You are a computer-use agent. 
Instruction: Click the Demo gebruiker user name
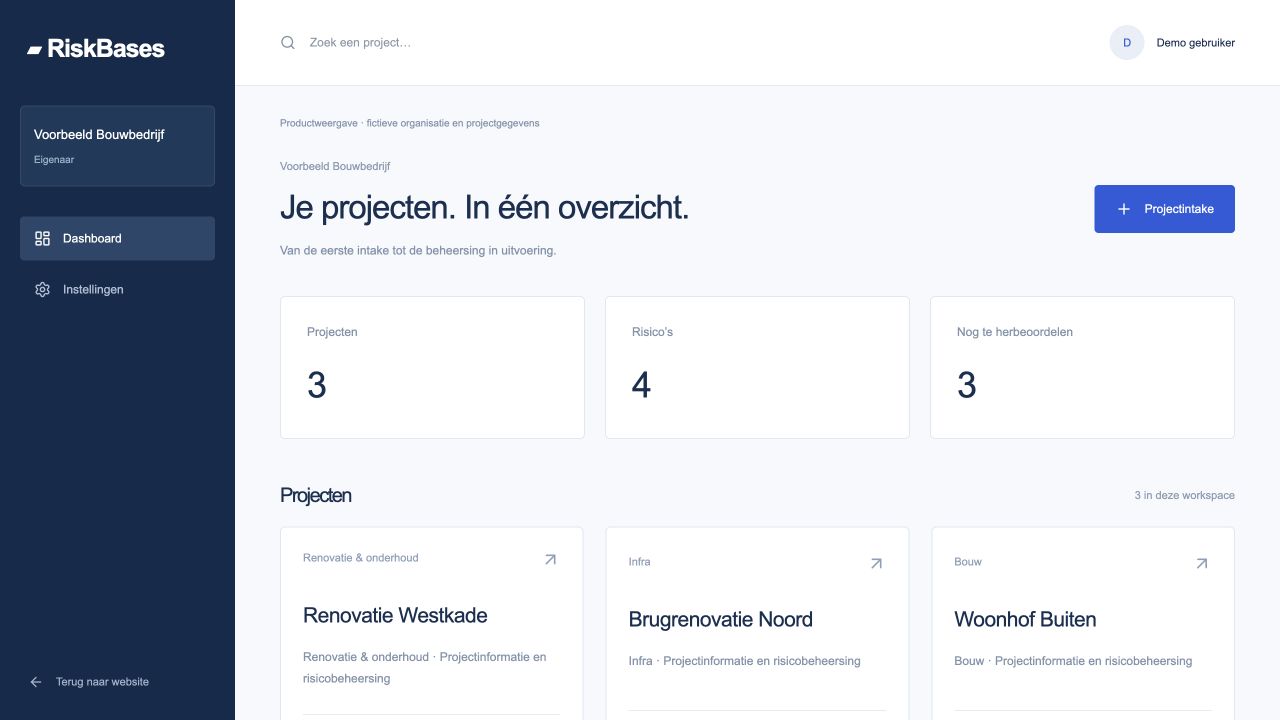click(x=1196, y=43)
